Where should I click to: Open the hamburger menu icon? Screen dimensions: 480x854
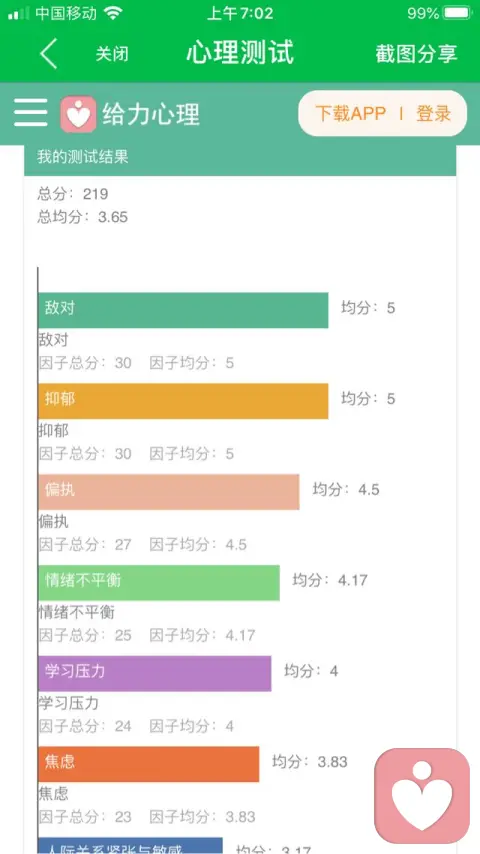pos(31,113)
